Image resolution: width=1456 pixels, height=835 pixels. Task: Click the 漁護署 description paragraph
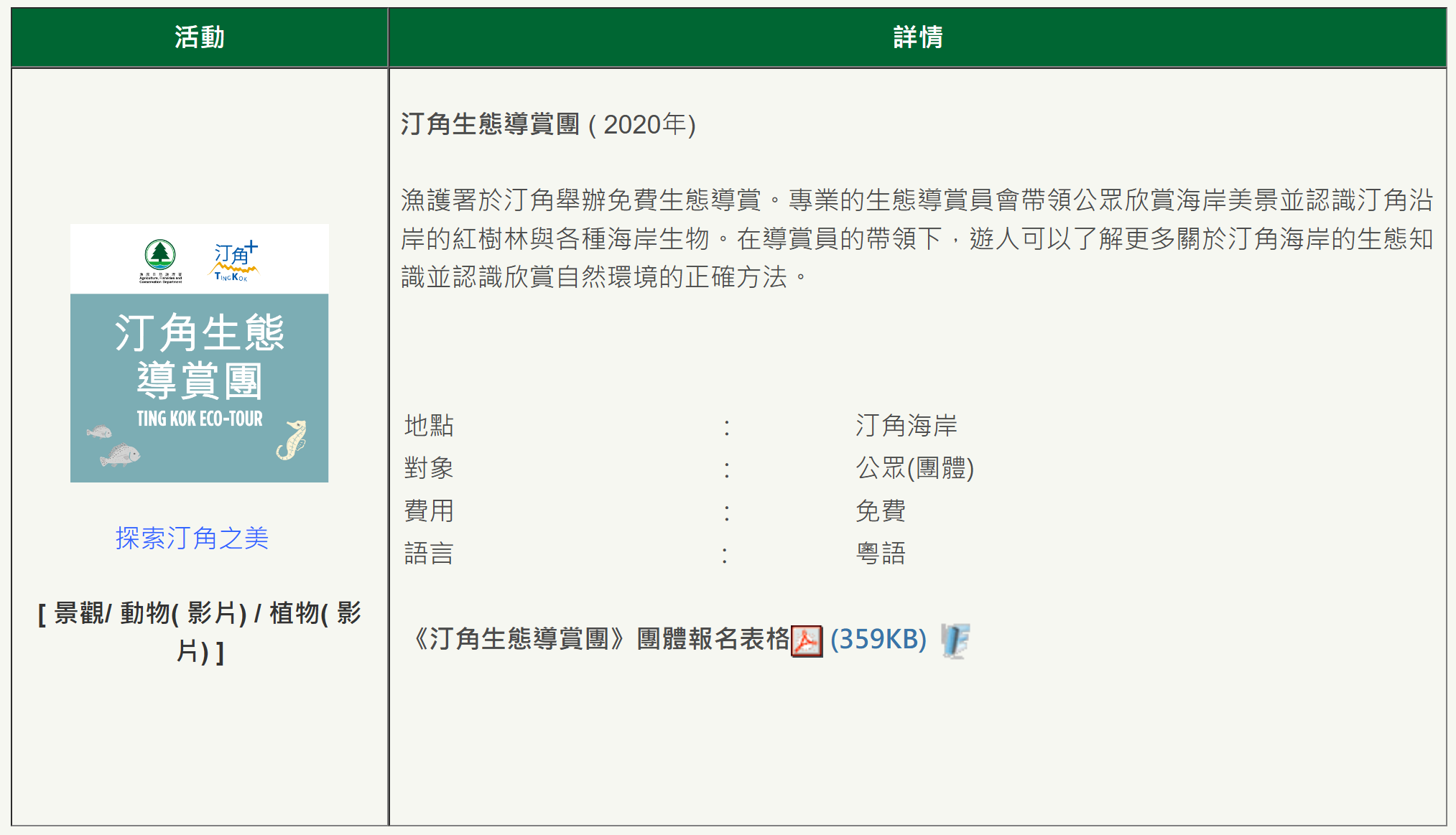tap(917, 238)
